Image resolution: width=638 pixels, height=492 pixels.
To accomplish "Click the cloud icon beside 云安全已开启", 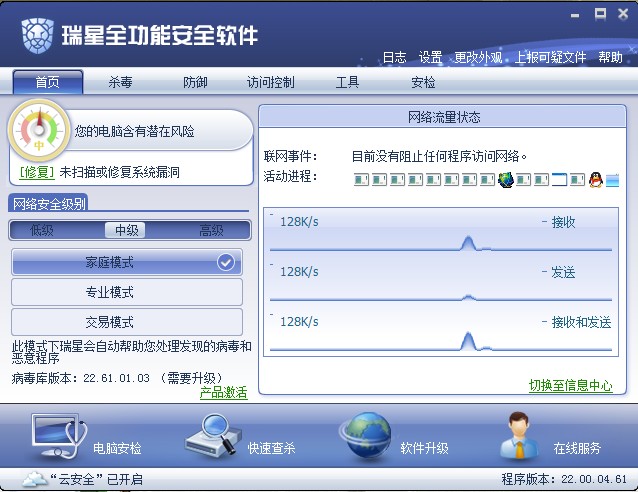I will (34, 479).
